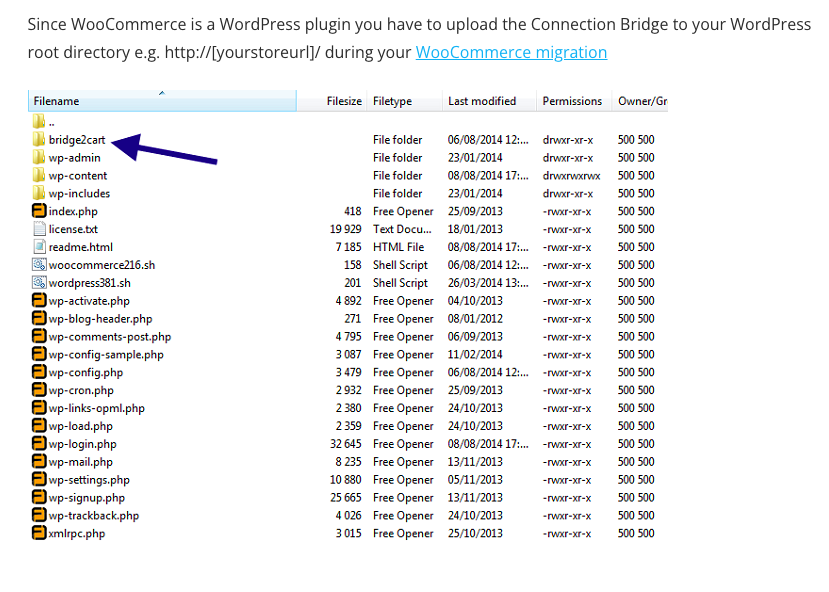Select the wp-settings.php file name
Screen dimensions: 829x592
[x=89, y=480]
